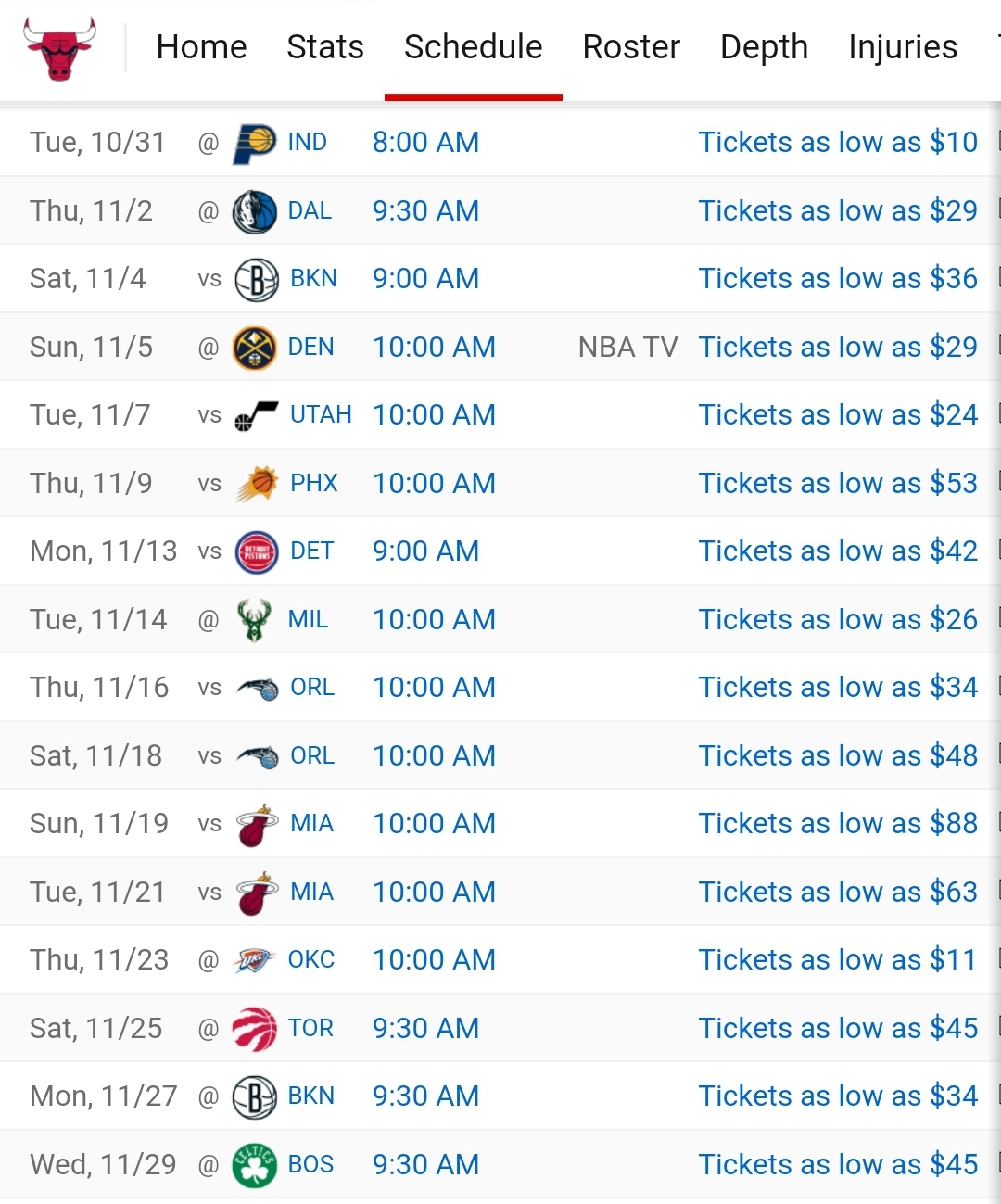This screenshot has height=1204, width=1001.
Task: Open tickets link for the 10/31 game
Action: pos(837,143)
